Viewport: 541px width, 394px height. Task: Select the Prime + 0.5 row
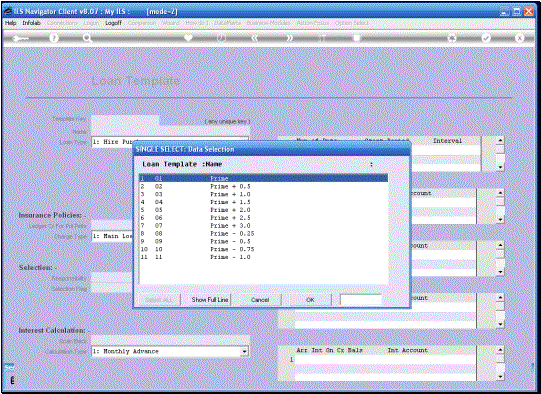(x=264, y=186)
